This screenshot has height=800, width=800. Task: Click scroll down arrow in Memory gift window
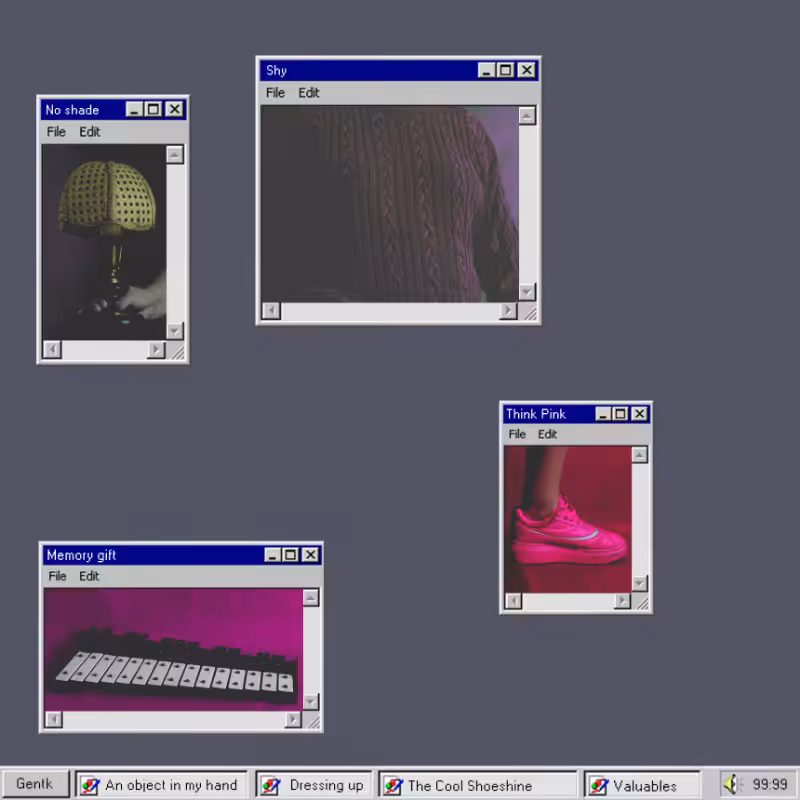311,702
